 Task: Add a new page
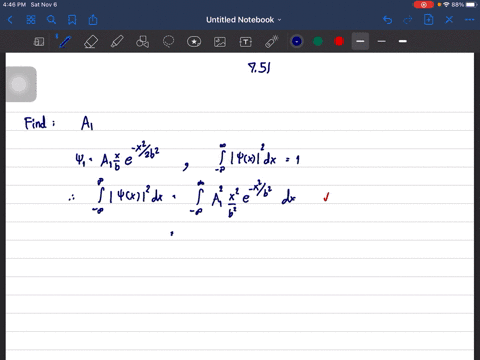point(428,20)
